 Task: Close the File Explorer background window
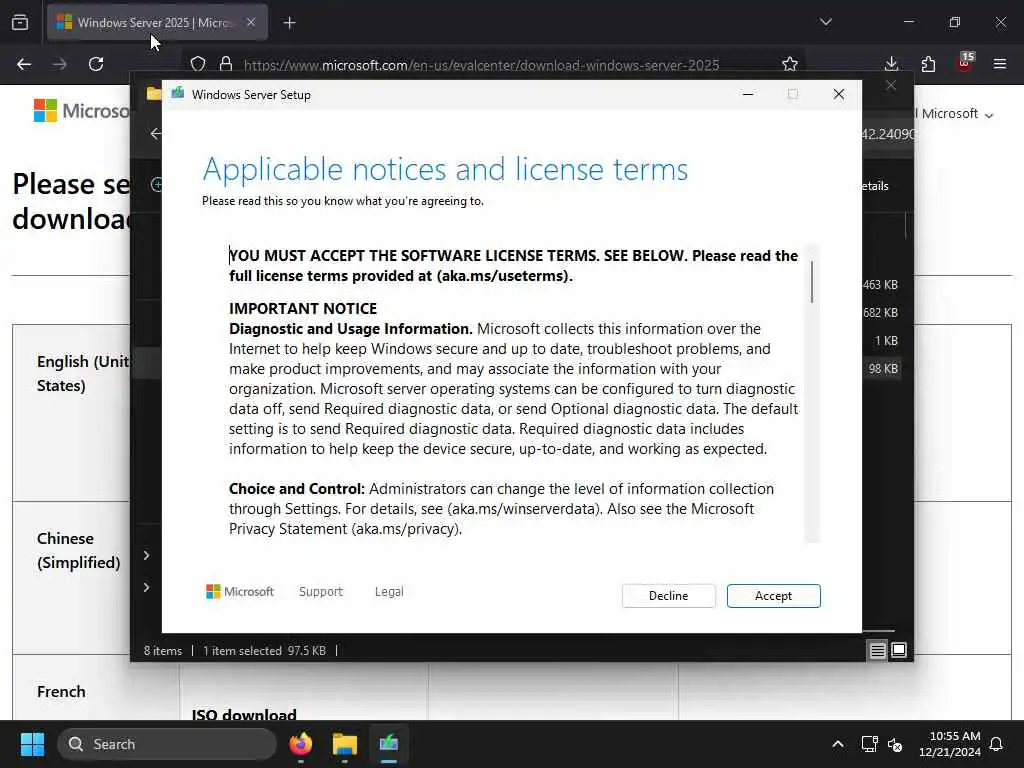891,86
